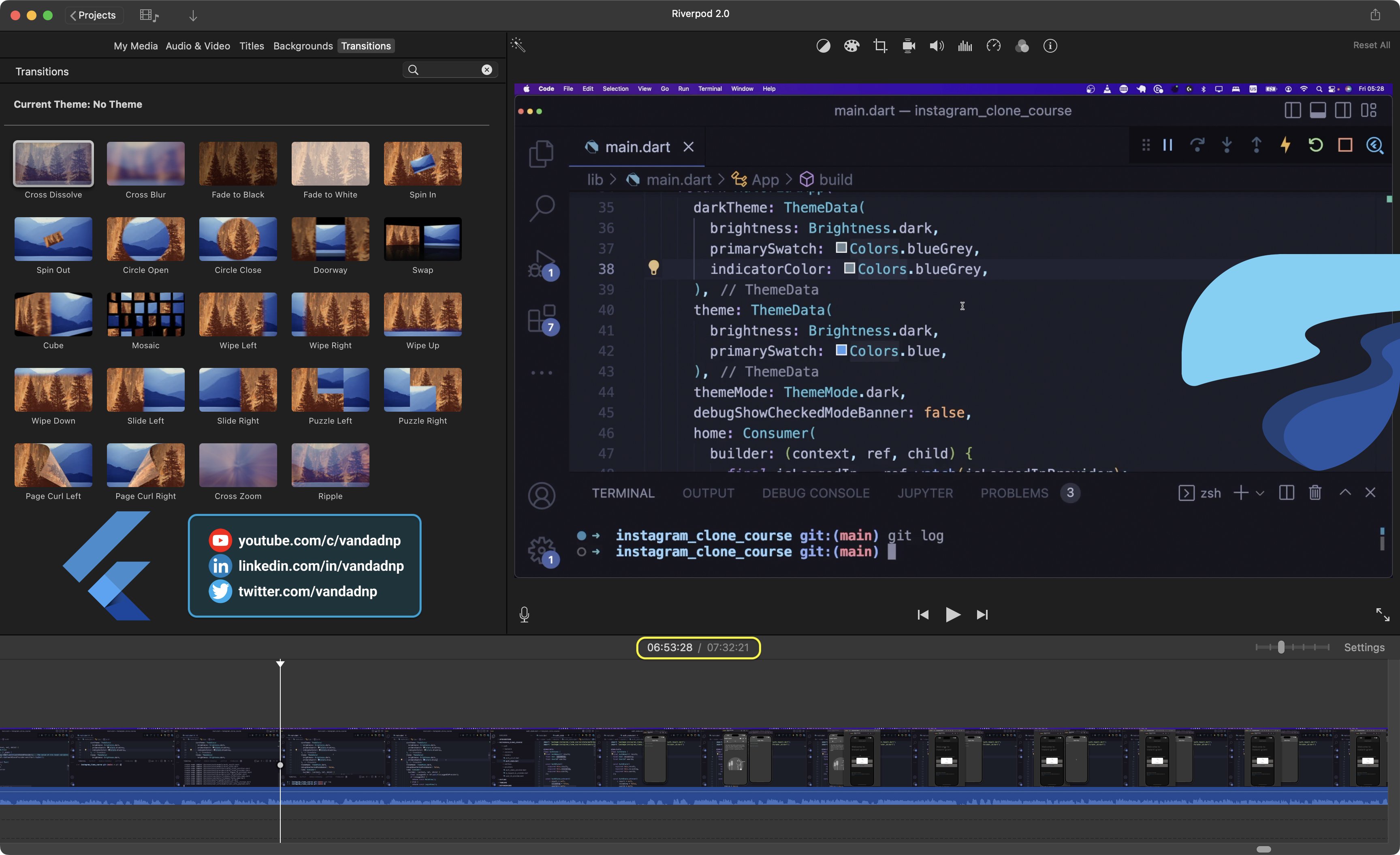Click the import media down arrow

click(193, 15)
